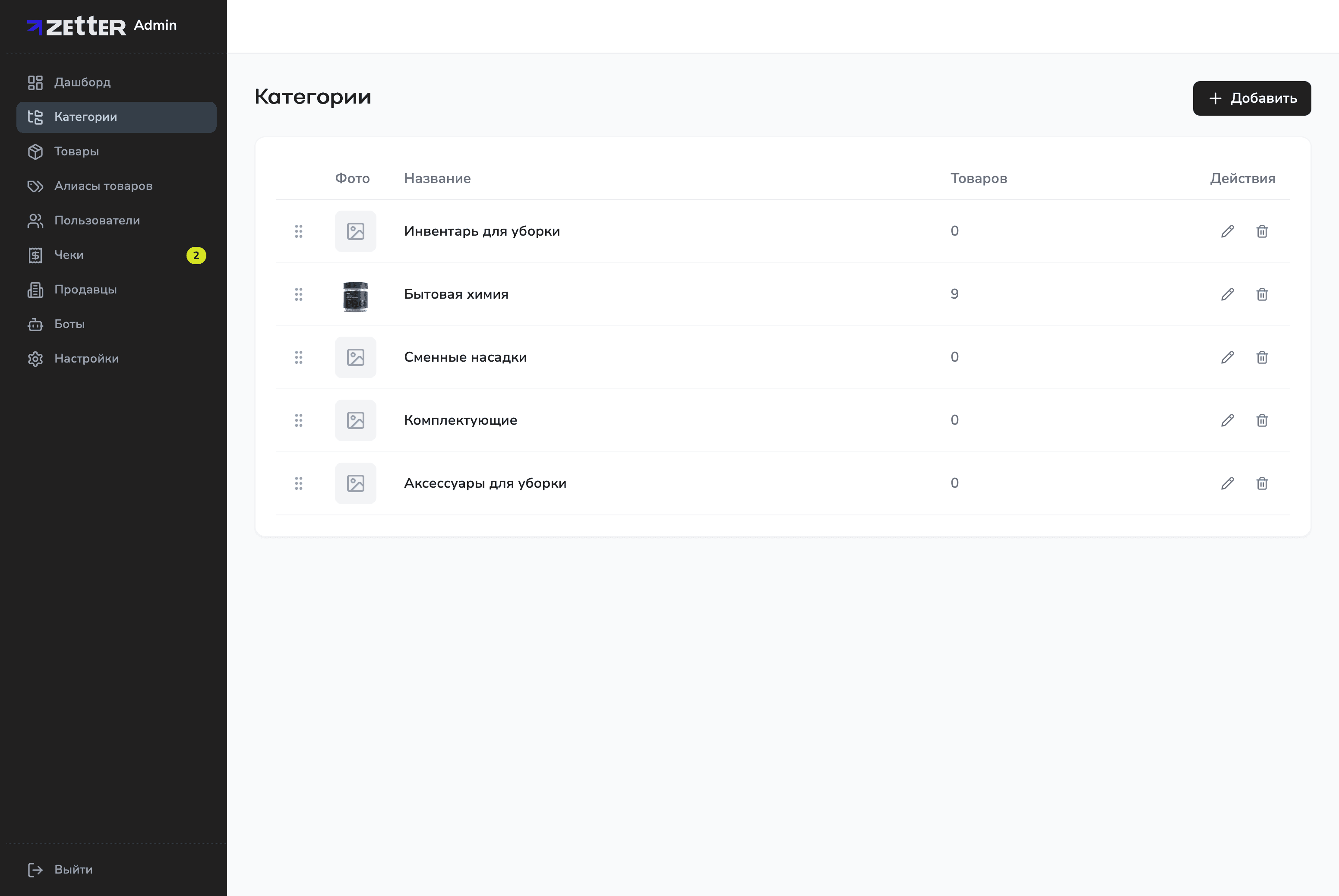Viewport: 1339px width, 896px height.
Task: Click the Zetter Admin logo
Action: coord(102,26)
